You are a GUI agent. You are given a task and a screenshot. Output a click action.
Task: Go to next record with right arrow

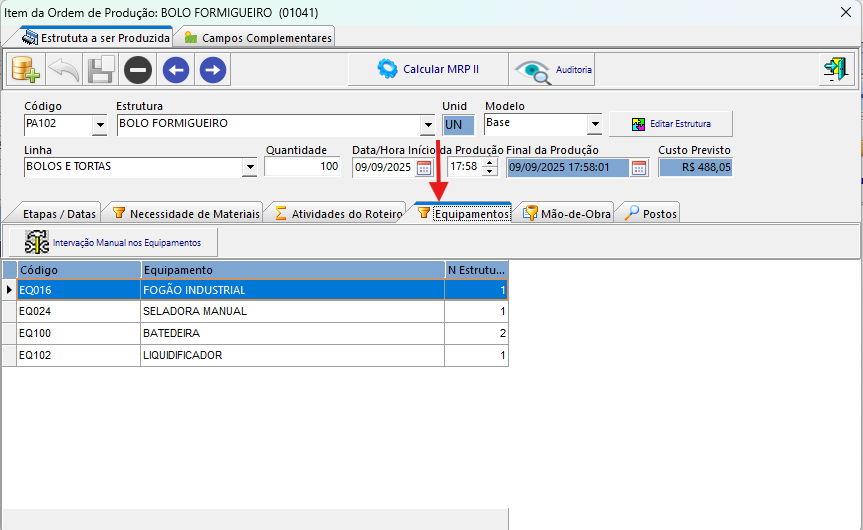coord(212,70)
